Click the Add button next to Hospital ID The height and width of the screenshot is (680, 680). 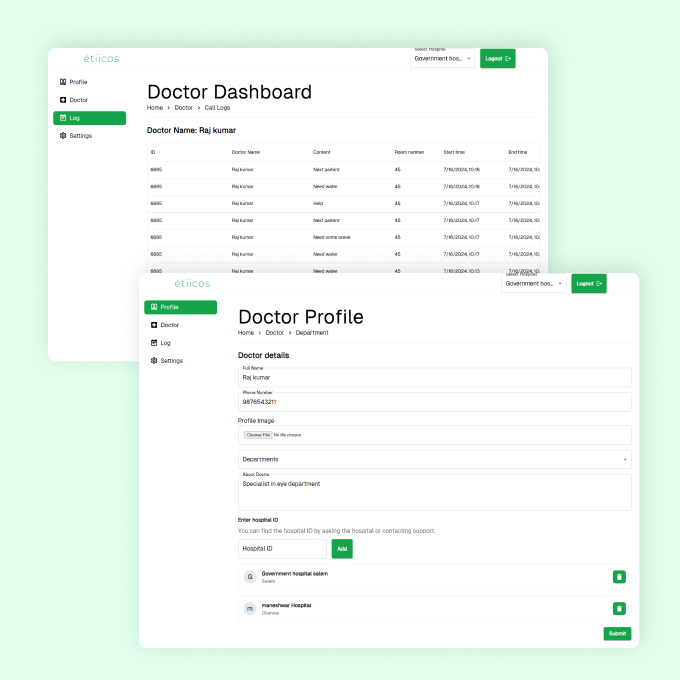[342, 549]
